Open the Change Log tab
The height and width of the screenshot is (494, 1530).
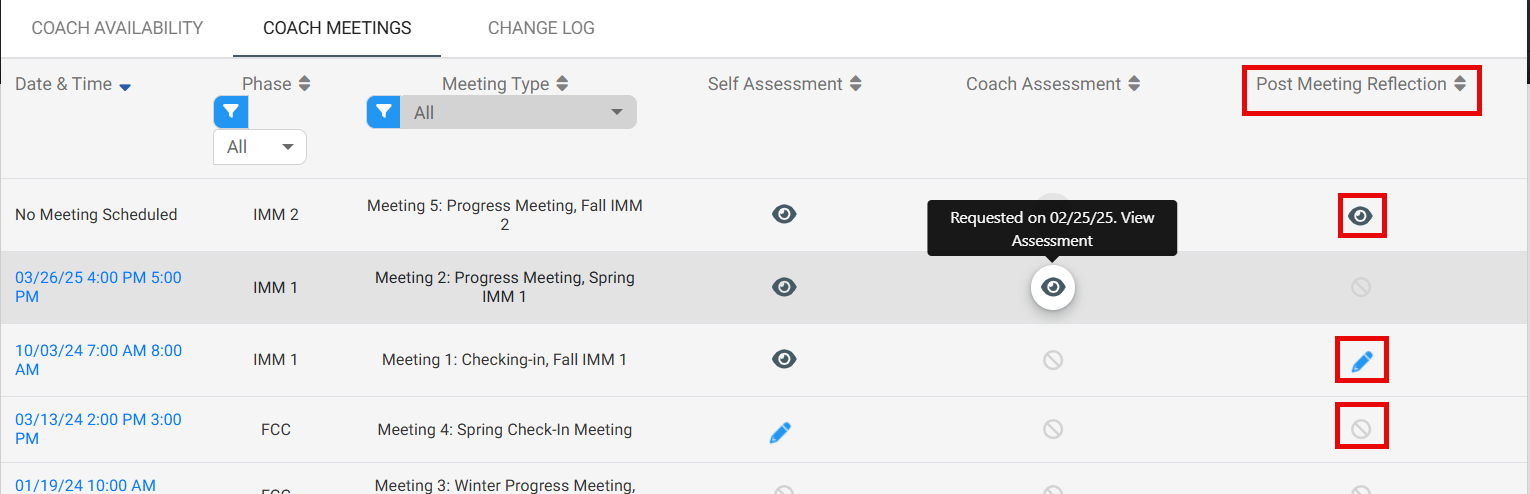click(541, 28)
